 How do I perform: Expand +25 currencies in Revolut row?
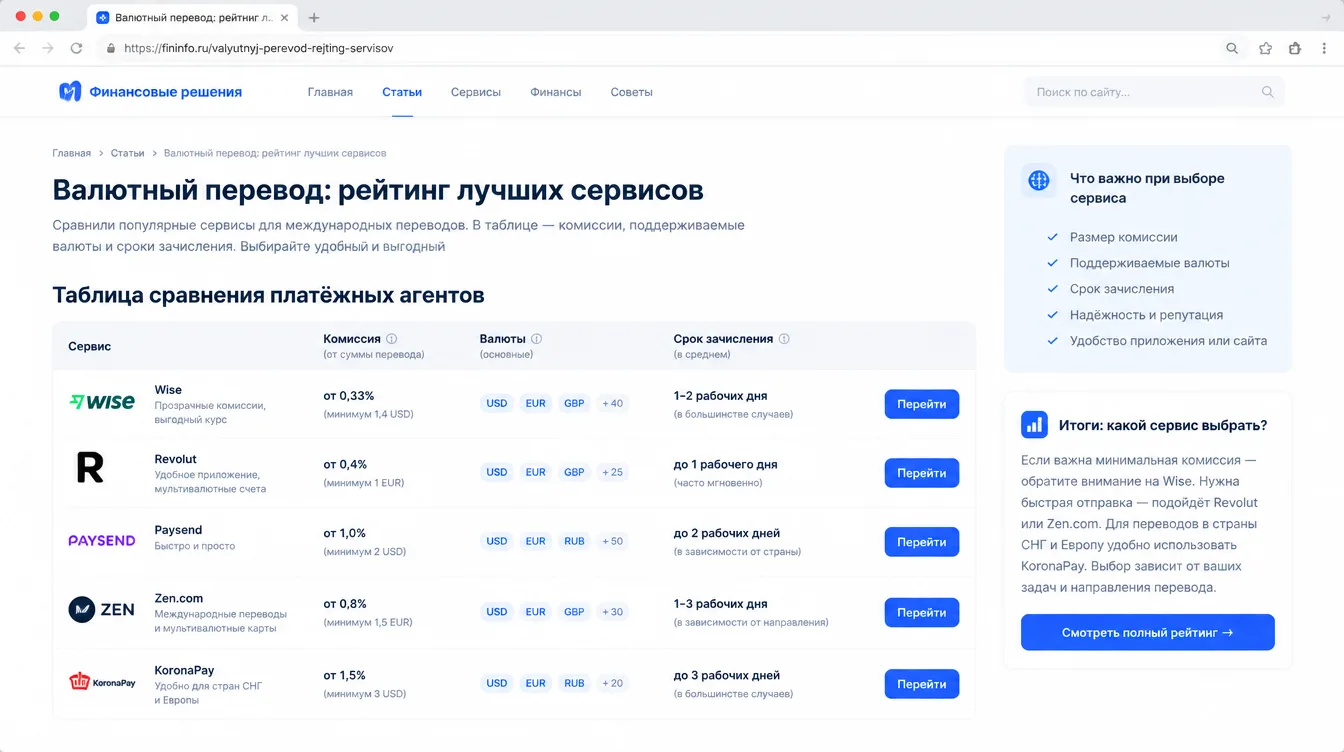[612, 472]
